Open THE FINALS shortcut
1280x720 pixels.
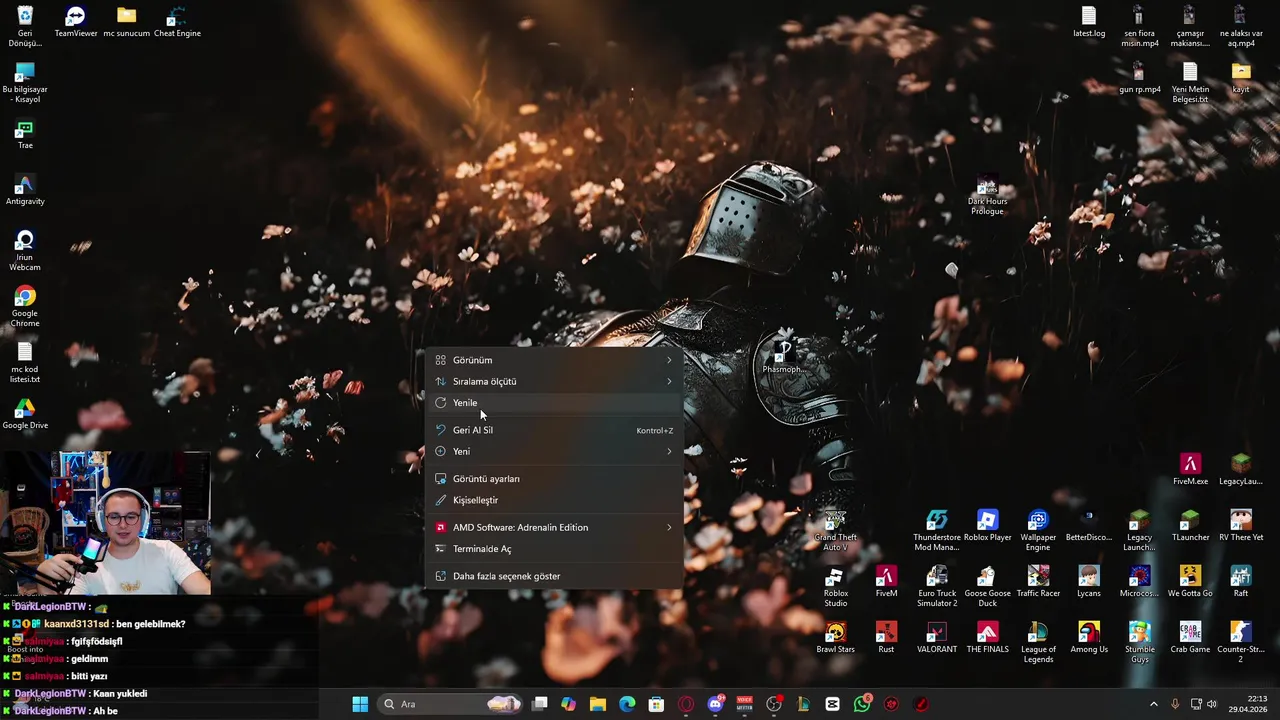987,638
